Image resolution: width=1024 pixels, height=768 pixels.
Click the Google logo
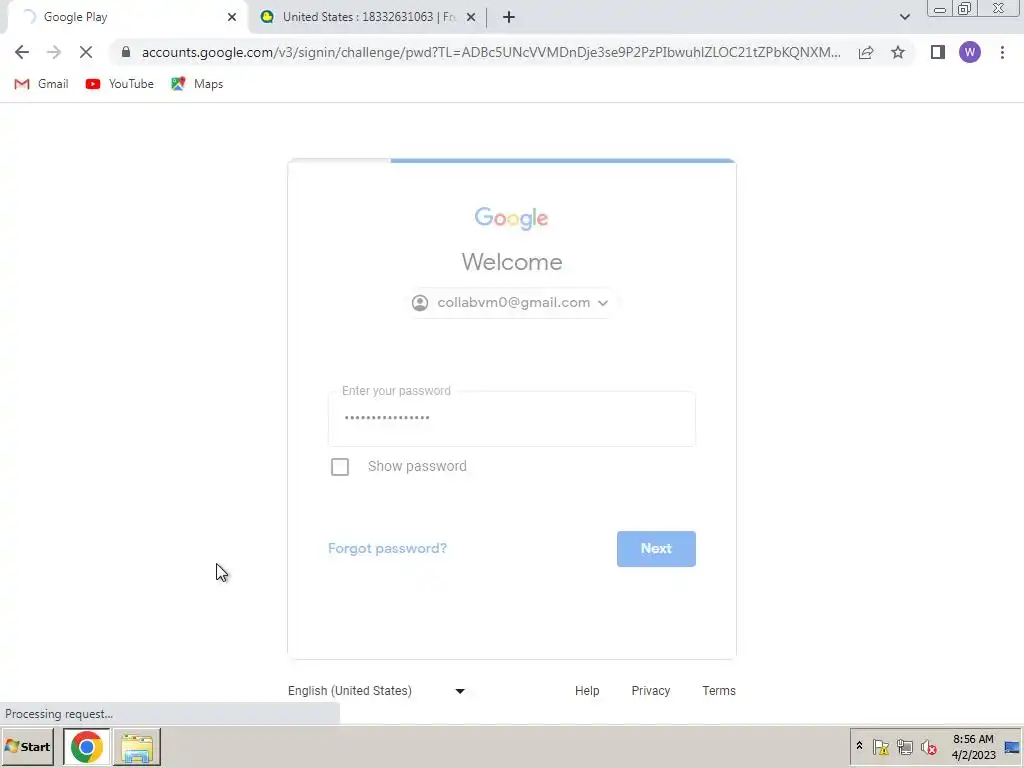pos(511,218)
